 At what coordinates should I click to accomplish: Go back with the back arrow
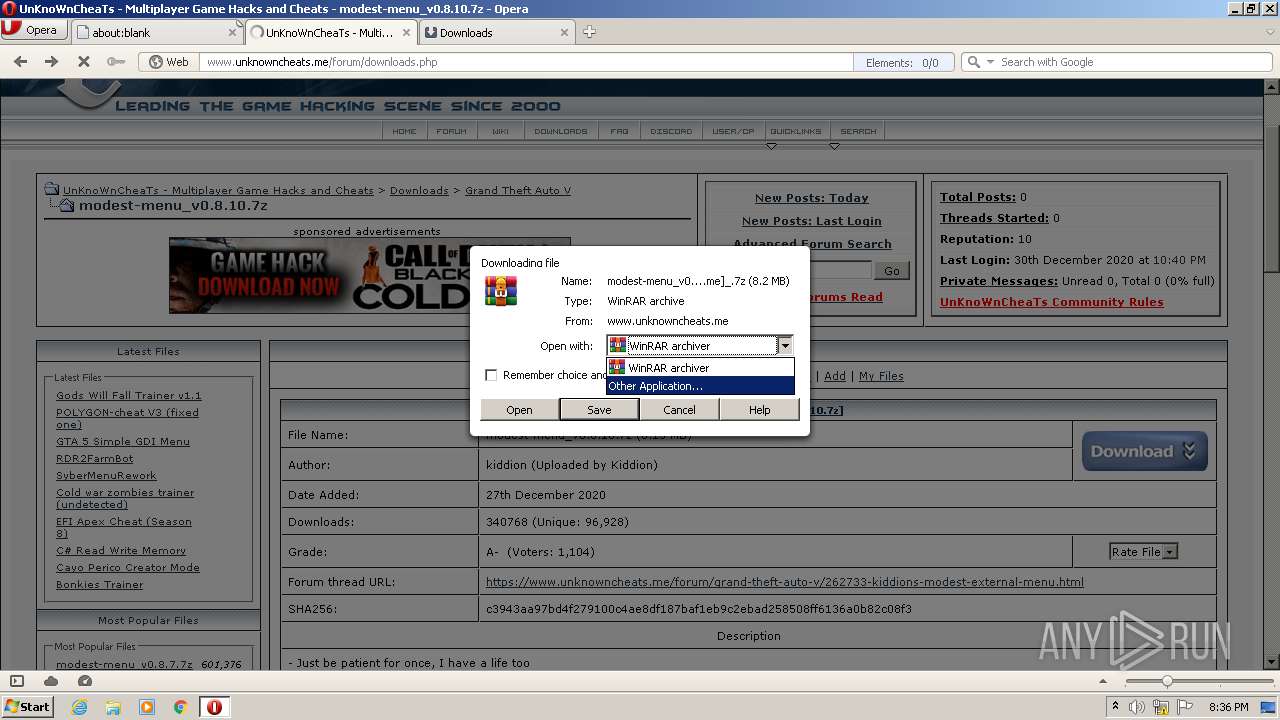pyautogui.click(x=20, y=62)
